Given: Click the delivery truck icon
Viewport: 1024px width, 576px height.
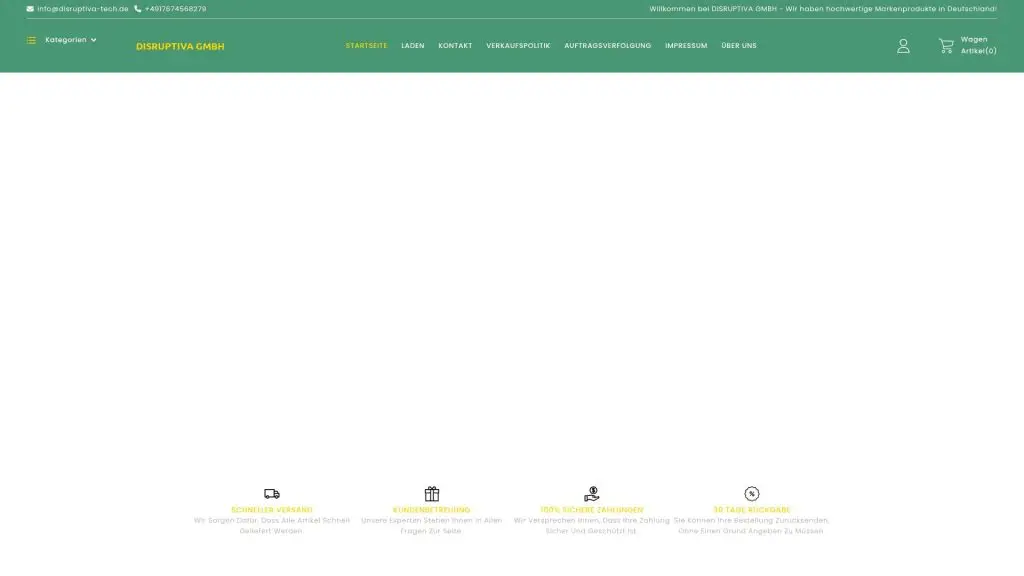Looking at the screenshot, I should [x=272, y=494].
